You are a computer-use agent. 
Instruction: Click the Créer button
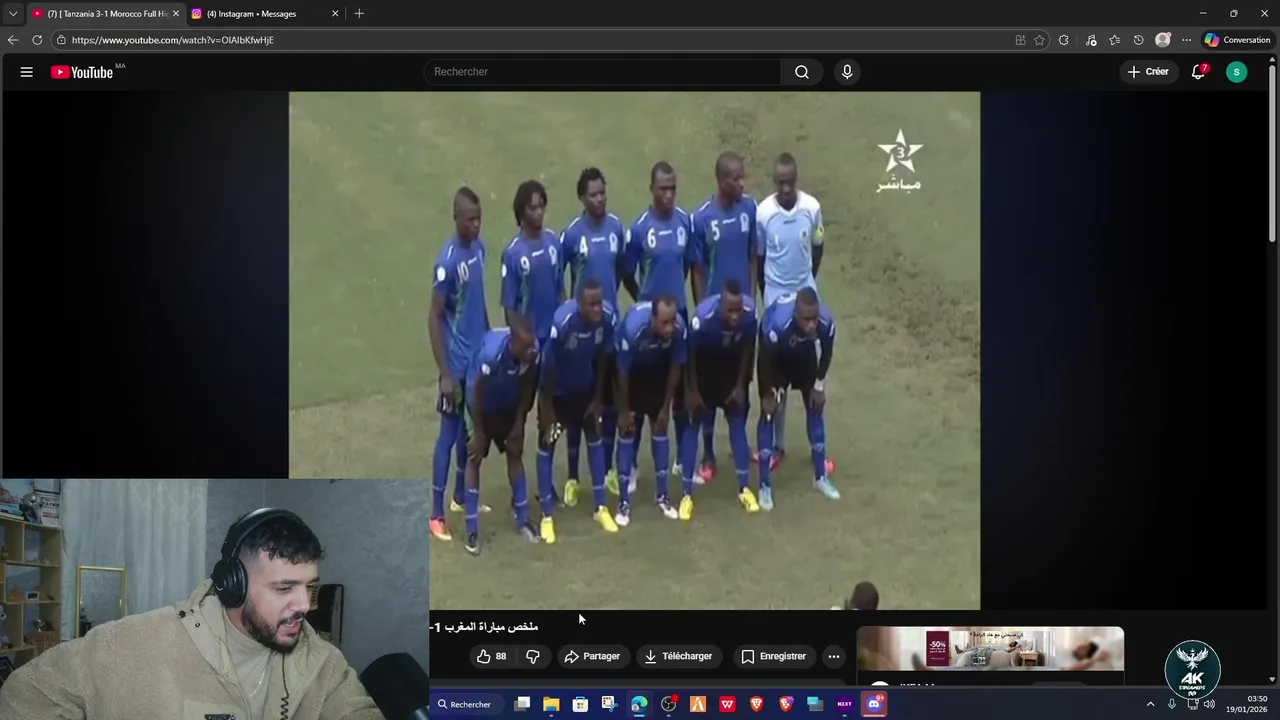tap(1148, 72)
